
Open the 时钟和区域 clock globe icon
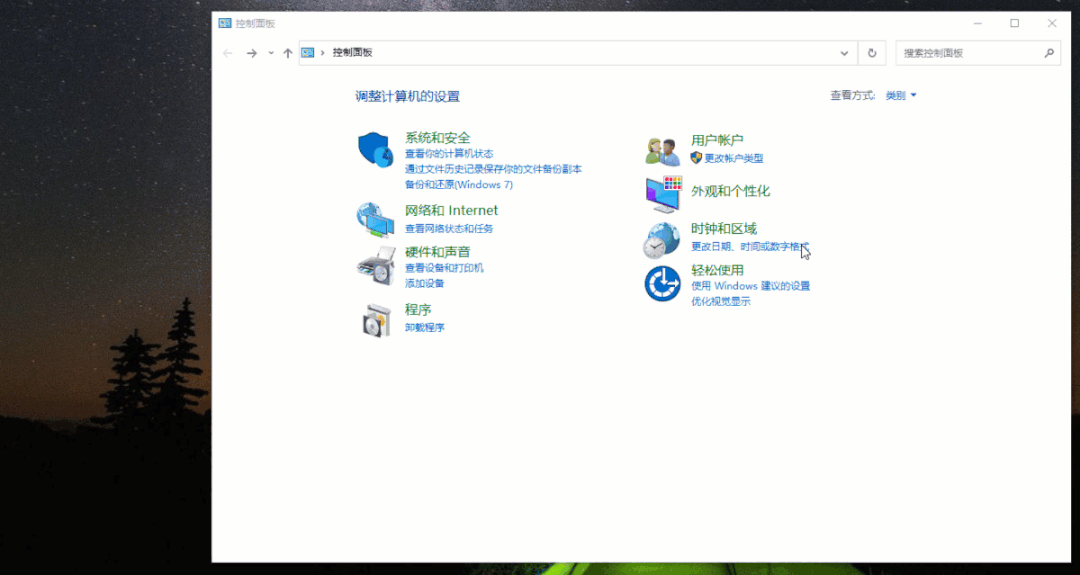coord(662,240)
